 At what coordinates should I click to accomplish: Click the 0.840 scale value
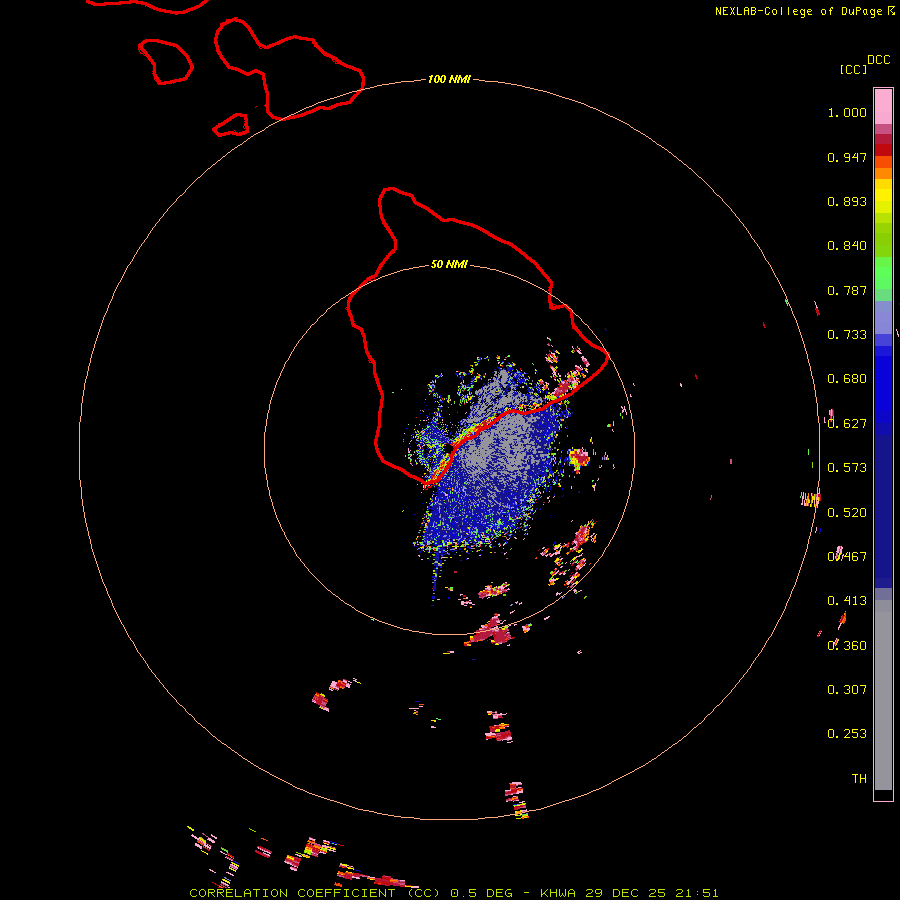click(x=847, y=246)
